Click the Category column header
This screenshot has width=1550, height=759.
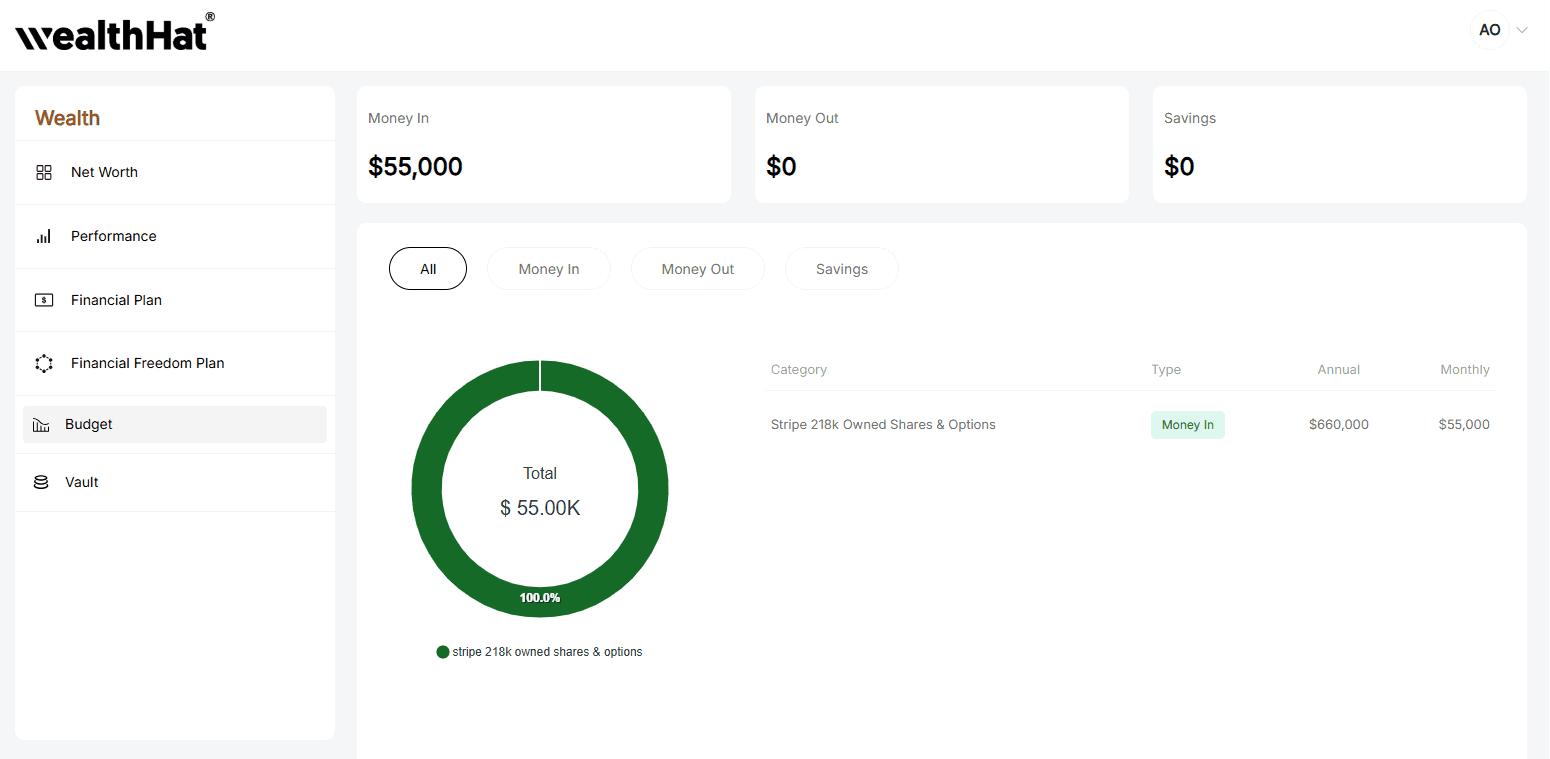(x=799, y=370)
